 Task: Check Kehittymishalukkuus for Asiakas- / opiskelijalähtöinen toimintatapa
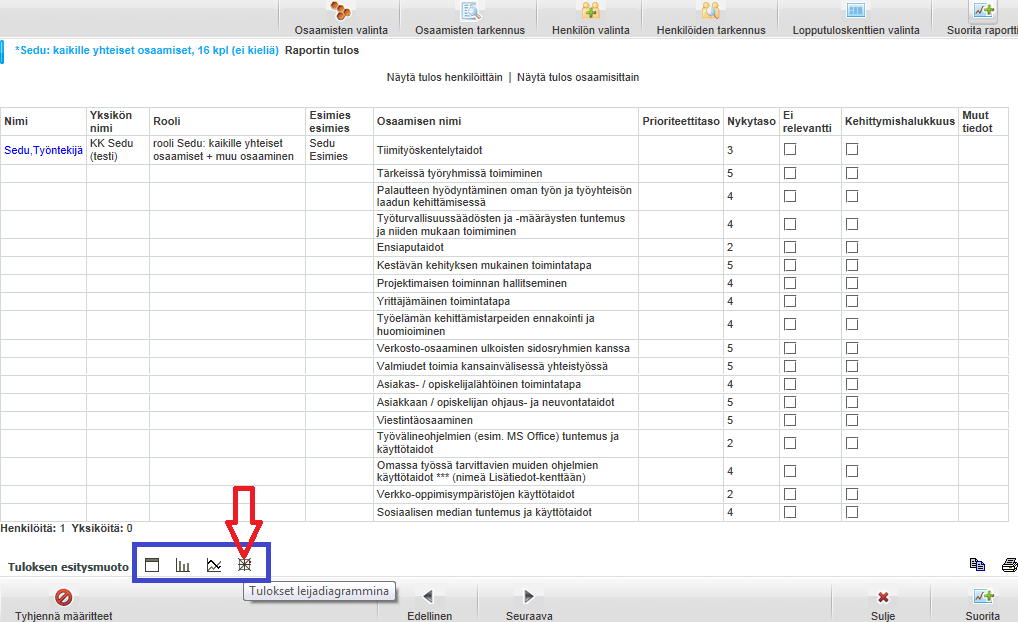click(x=852, y=384)
